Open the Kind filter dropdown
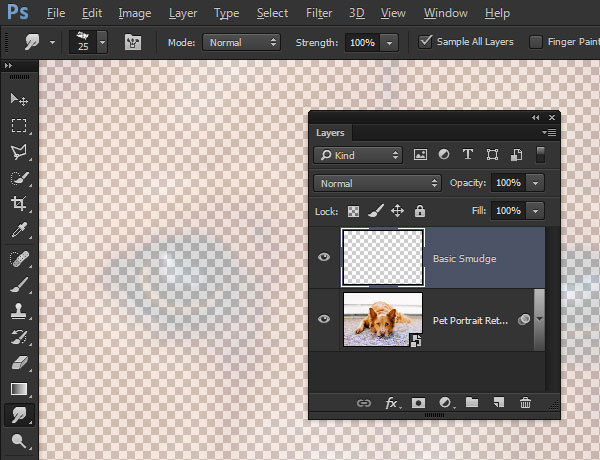 click(x=358, y=155)
